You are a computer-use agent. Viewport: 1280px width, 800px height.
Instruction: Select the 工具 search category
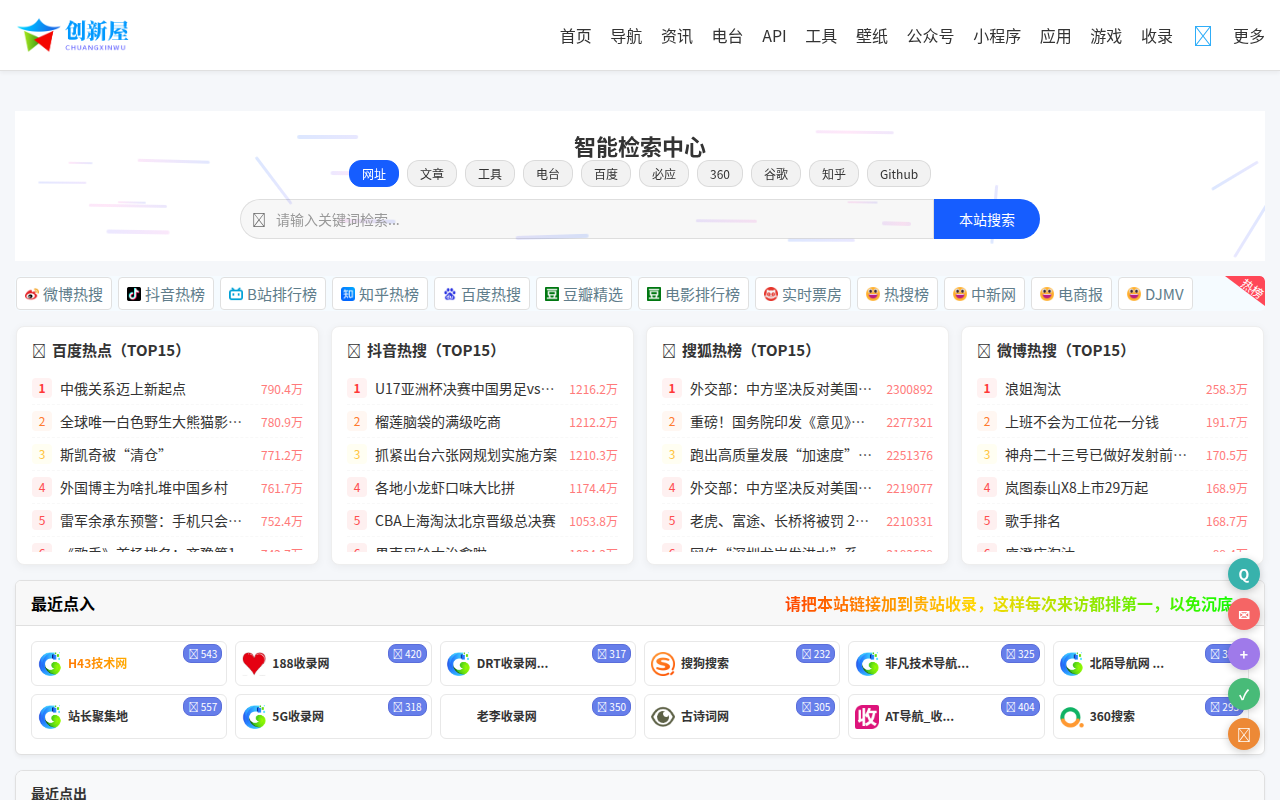[490, 174]
